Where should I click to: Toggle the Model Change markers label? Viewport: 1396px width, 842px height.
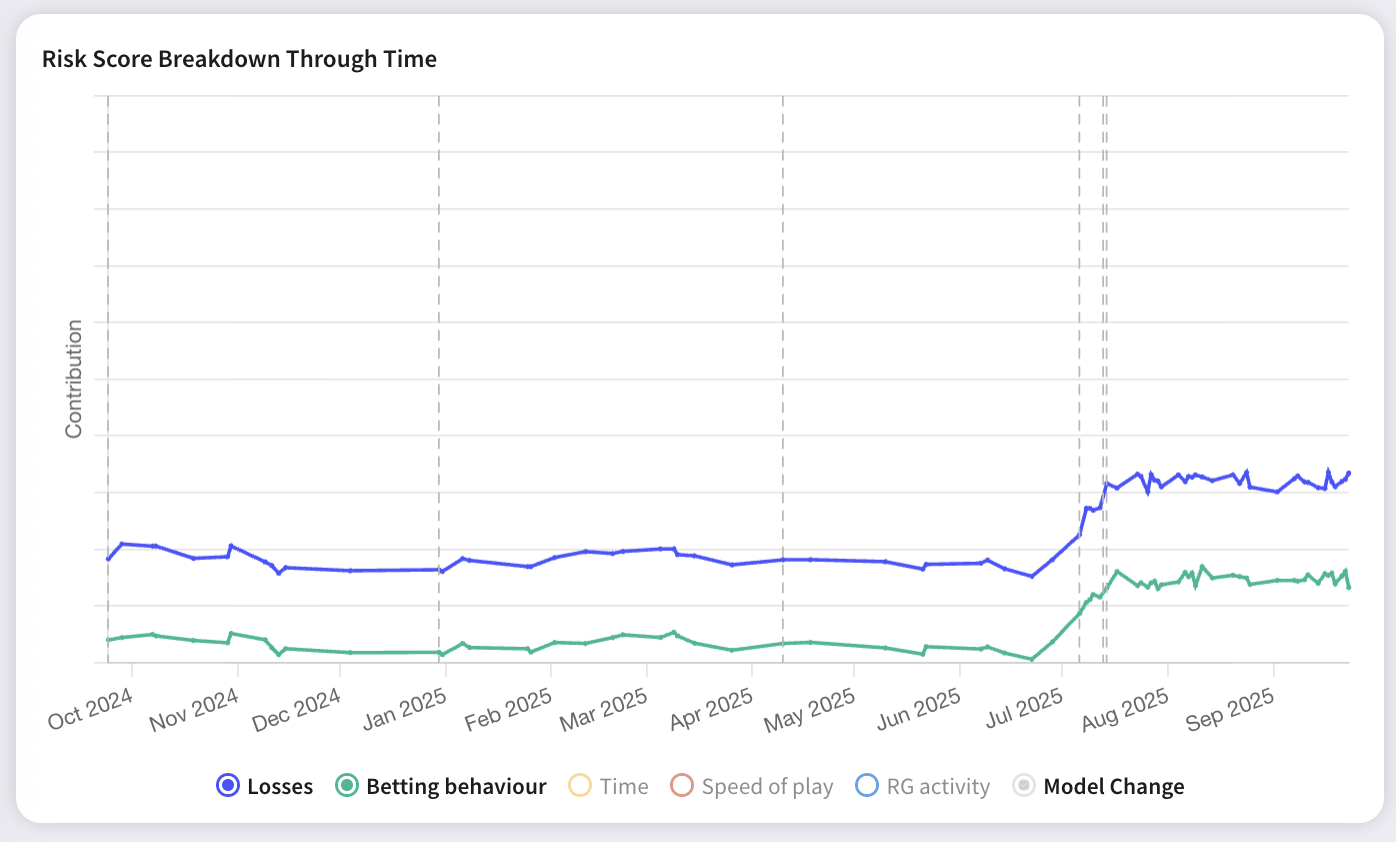click(x=1113, y=787)
